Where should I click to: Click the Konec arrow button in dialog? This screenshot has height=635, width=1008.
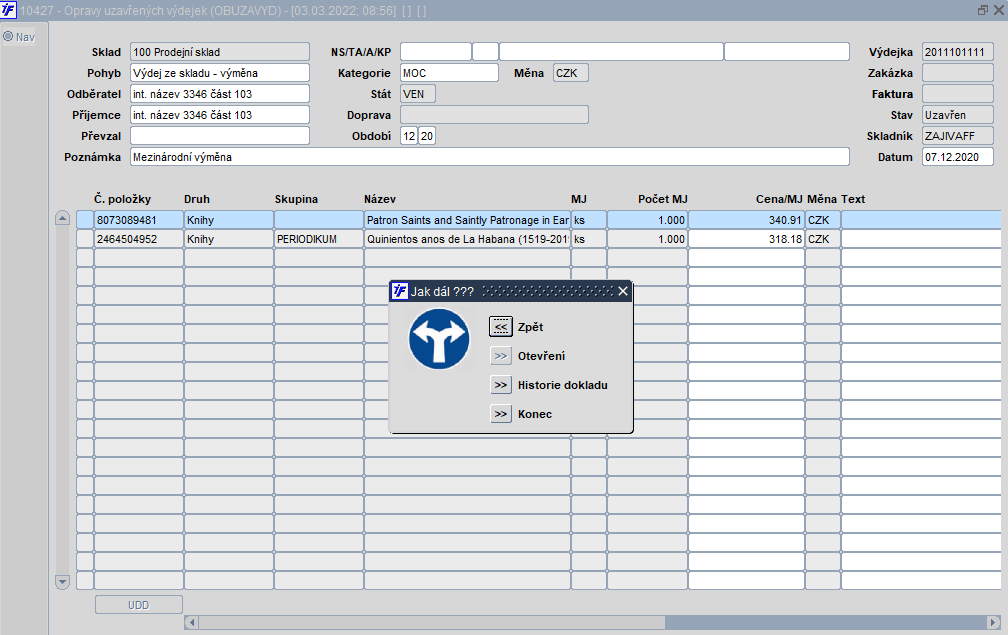click(501, 414)
